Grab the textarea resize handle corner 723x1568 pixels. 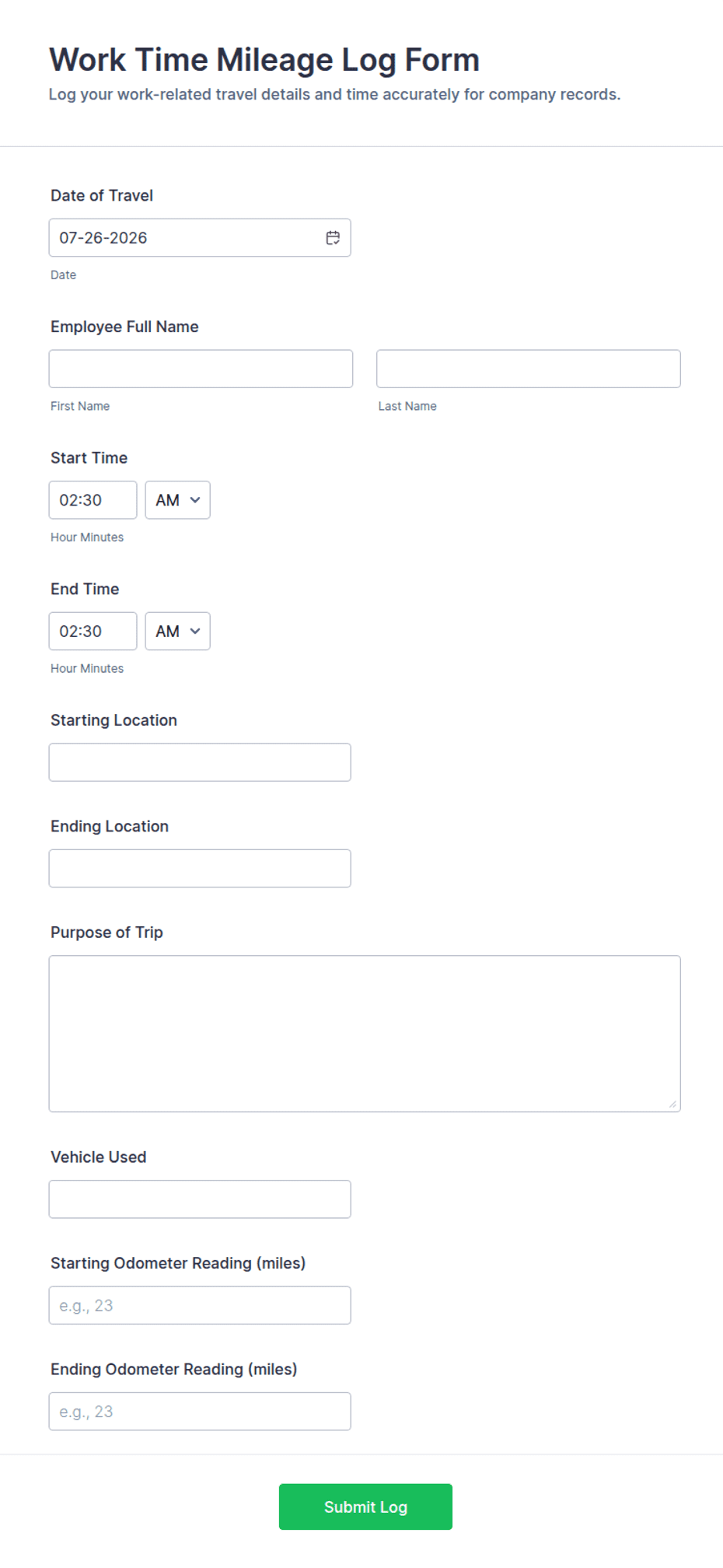[672, 1104]
